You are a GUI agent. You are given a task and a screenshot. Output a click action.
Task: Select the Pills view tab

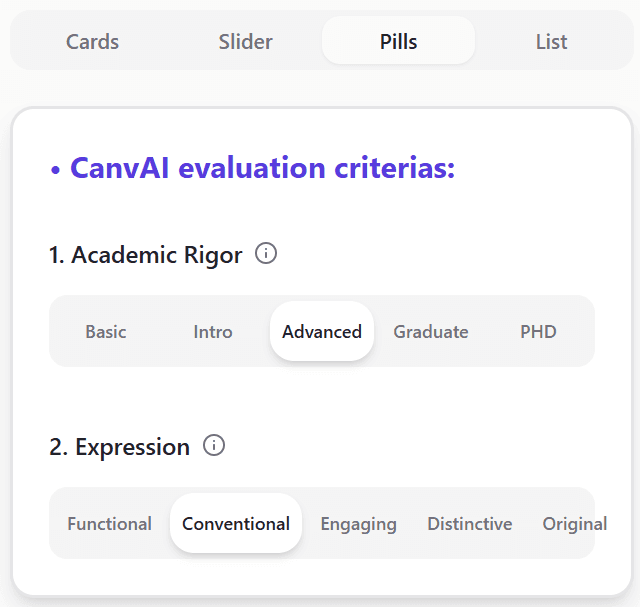pos(398,42)
